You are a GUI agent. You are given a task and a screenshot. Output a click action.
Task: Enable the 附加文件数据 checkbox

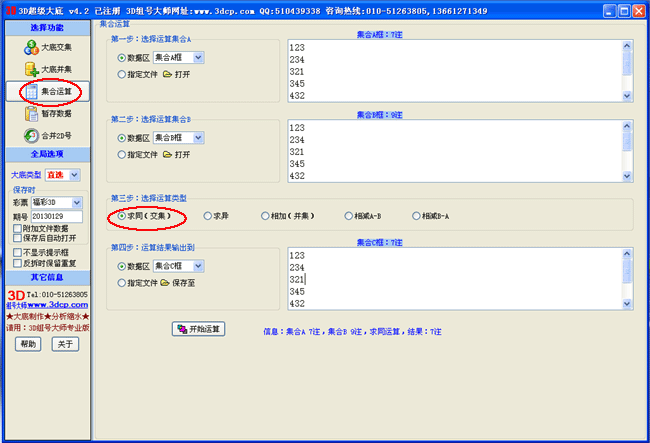pyautogui.click(x=16, y=228)
